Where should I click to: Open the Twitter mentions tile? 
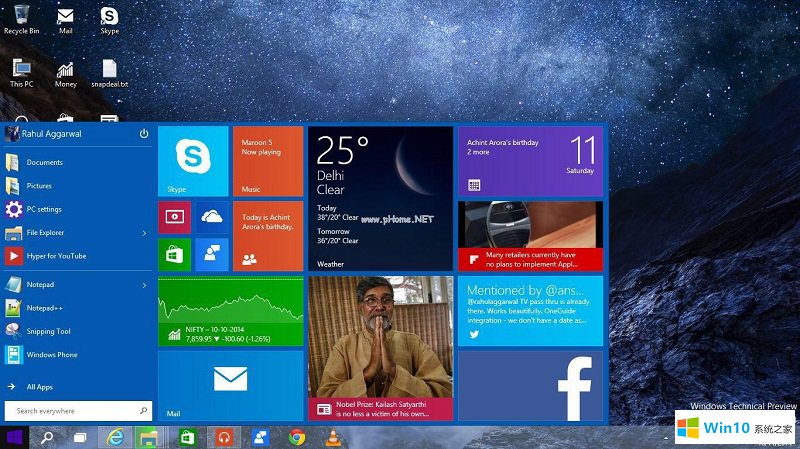pyautogui.click(x=530, y=311)
